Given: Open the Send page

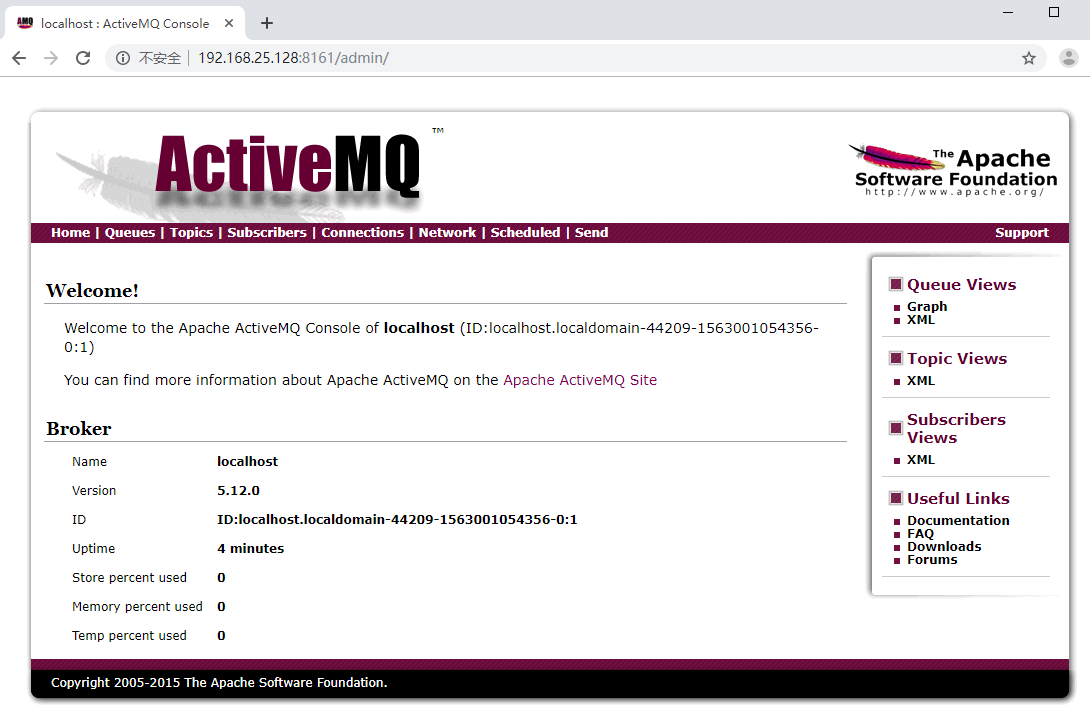Looking at the screenshot, I should click(592, 233).
